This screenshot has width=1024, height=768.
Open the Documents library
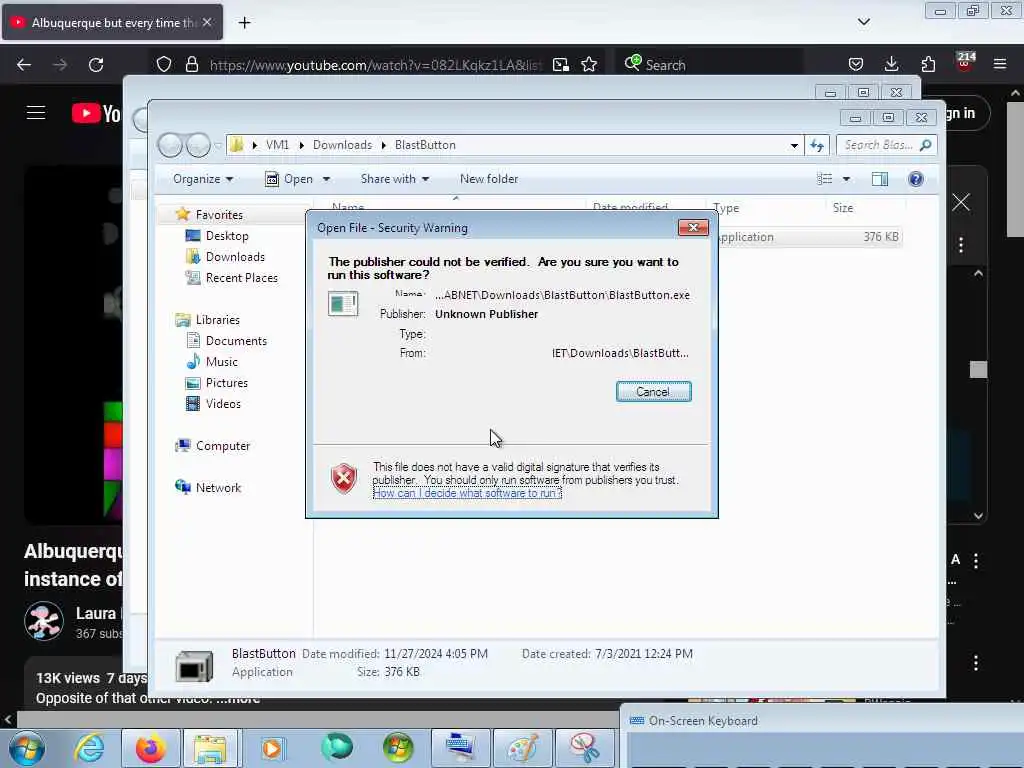pyautogui.click(x=236, y=341)
